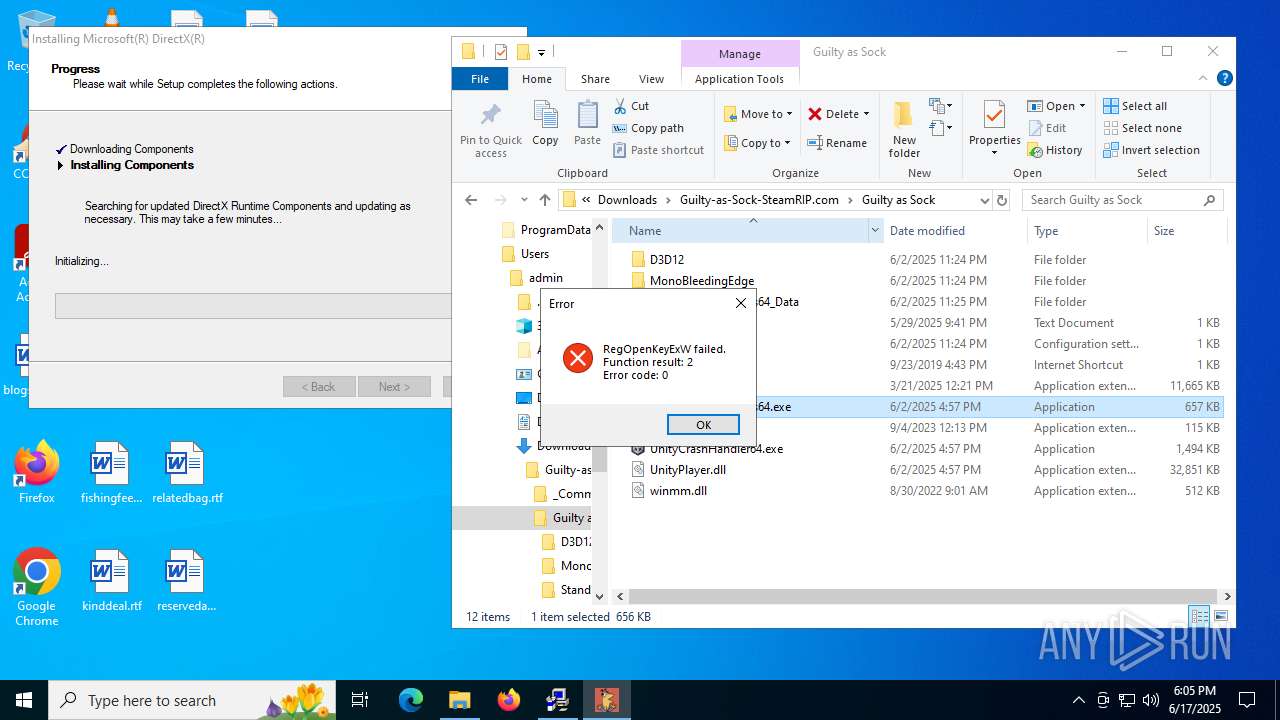The image size is (1280, 720).
Task: Select winmm.dll file
Action: 678,491
